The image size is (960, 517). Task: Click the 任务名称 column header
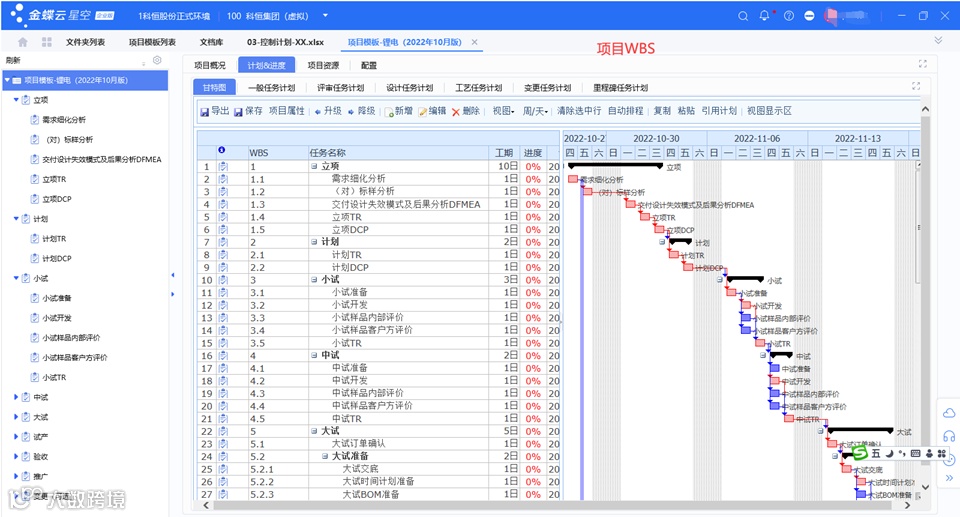click(400, 153)
